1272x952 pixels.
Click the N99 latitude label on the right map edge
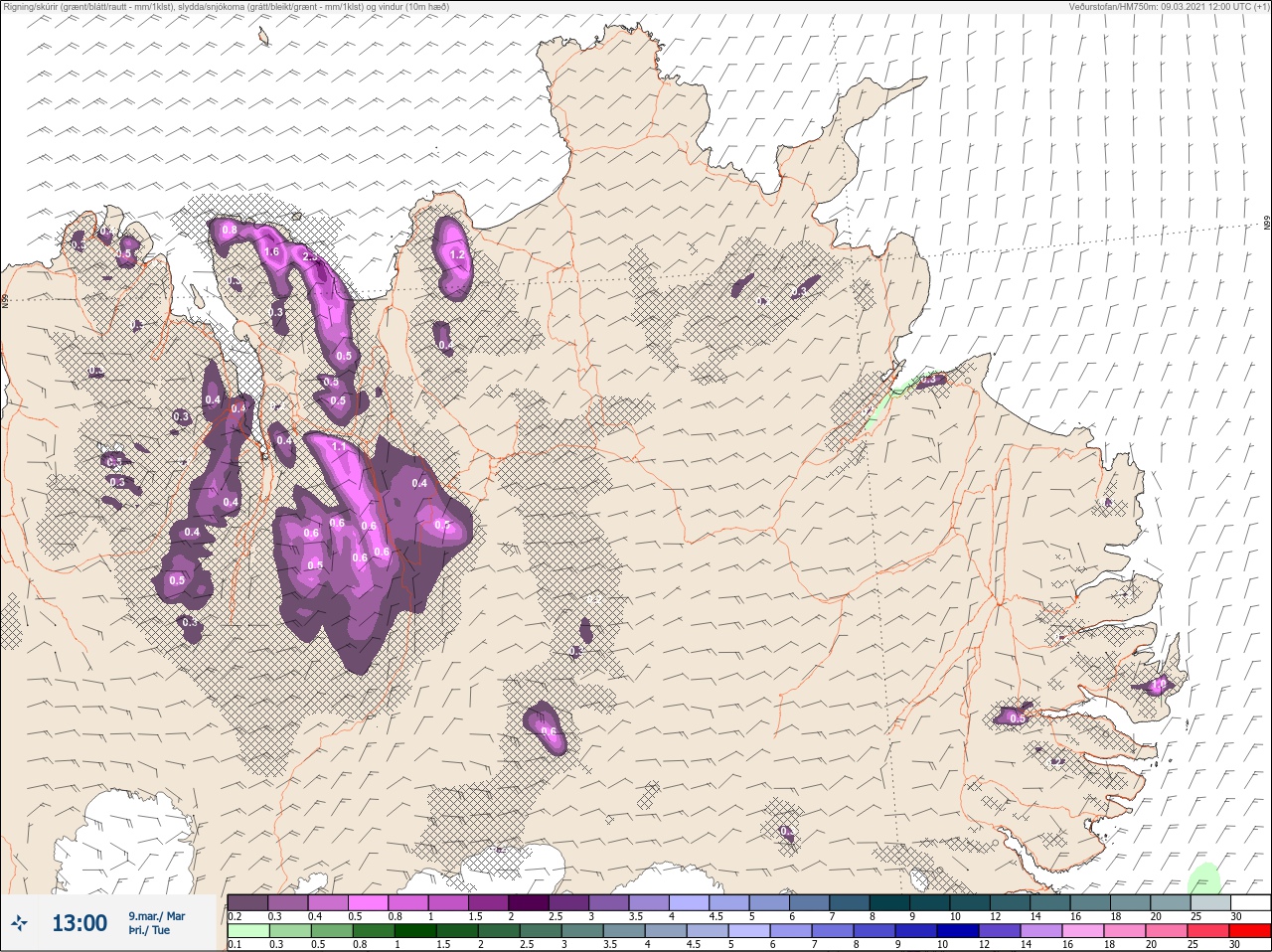(1267, 224)
